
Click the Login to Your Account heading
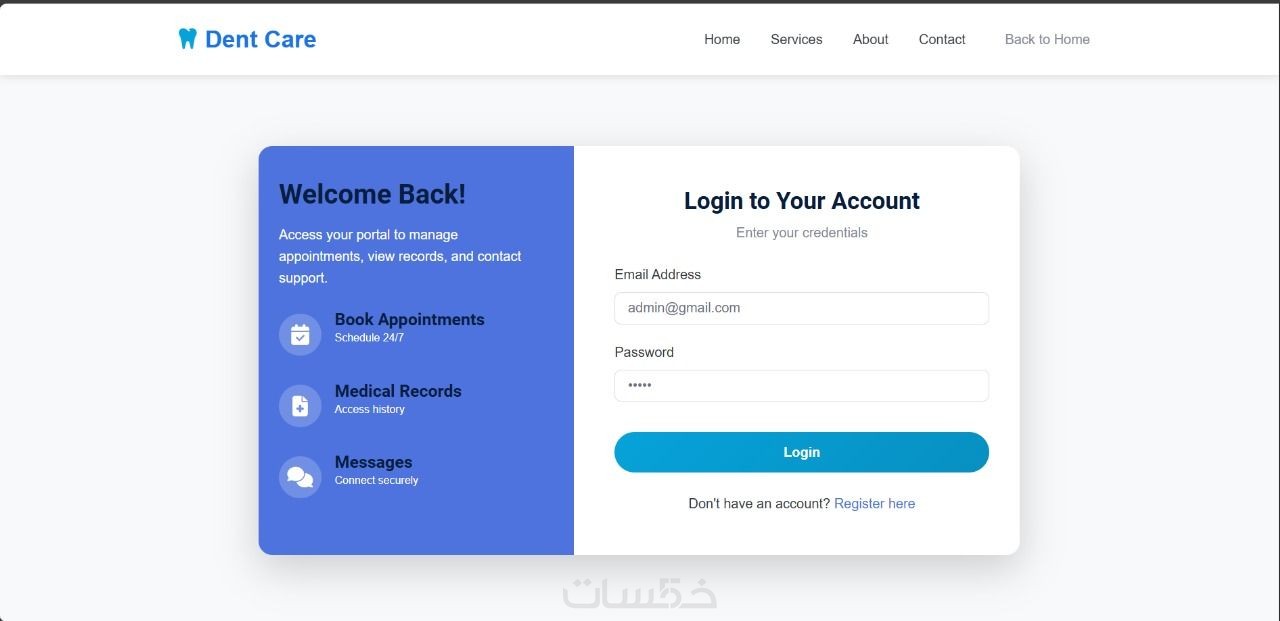[801, 201]
